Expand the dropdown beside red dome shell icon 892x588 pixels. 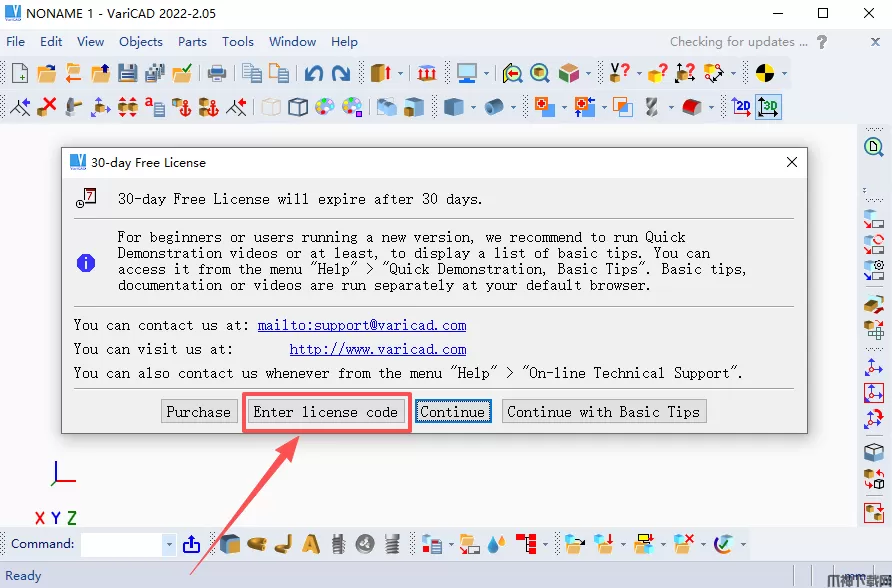tap(711, 106)
